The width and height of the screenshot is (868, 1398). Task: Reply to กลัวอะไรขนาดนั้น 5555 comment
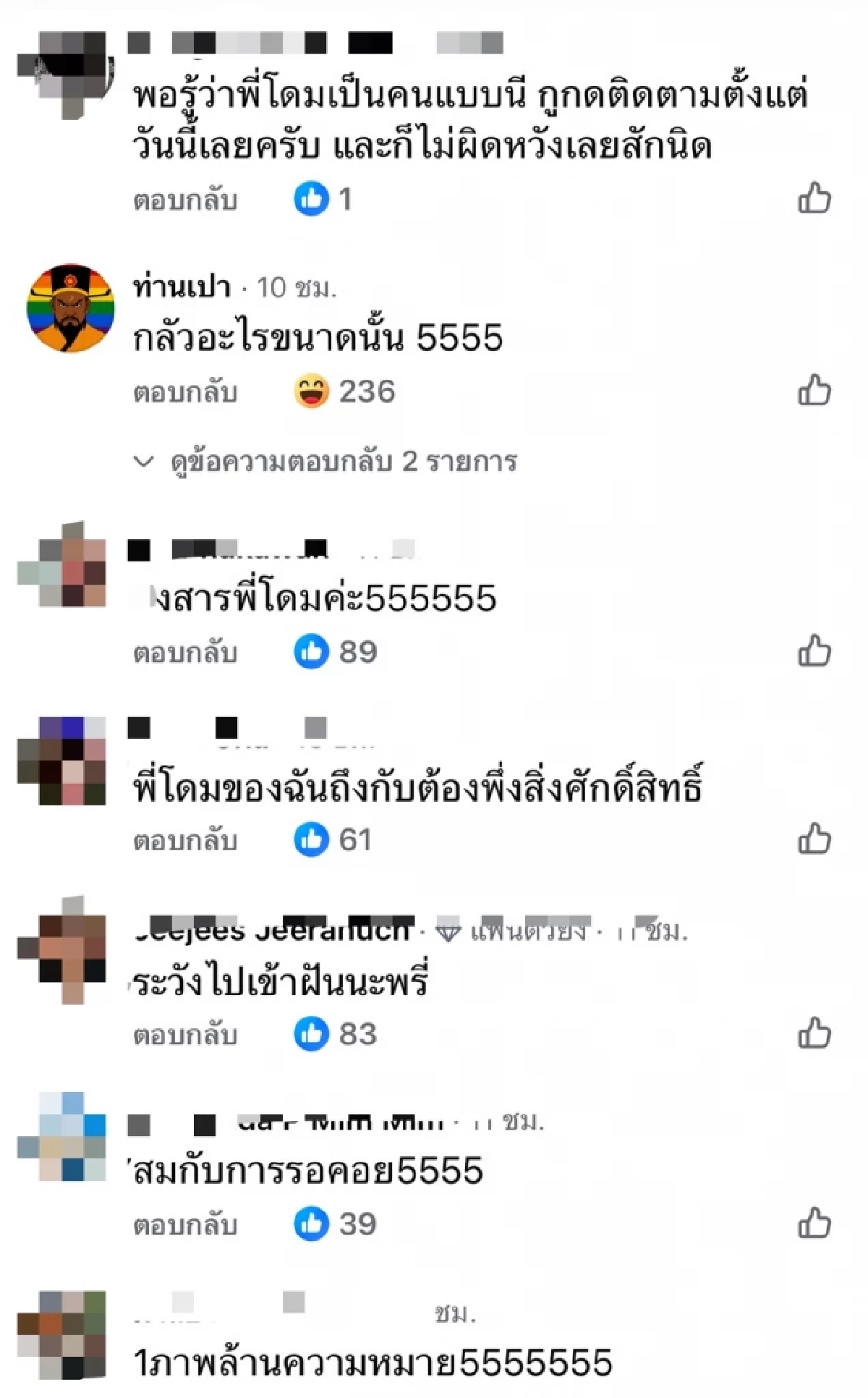[185, 392]
